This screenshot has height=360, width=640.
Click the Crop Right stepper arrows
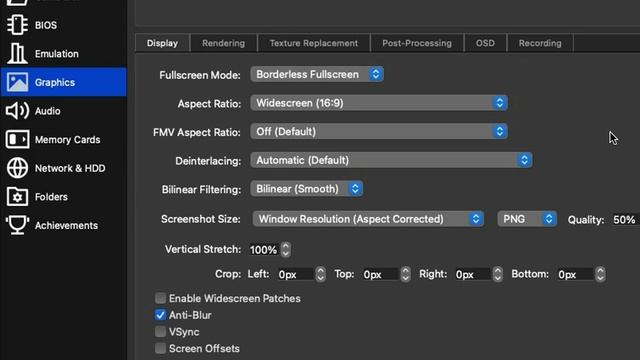tap(498, 274)
